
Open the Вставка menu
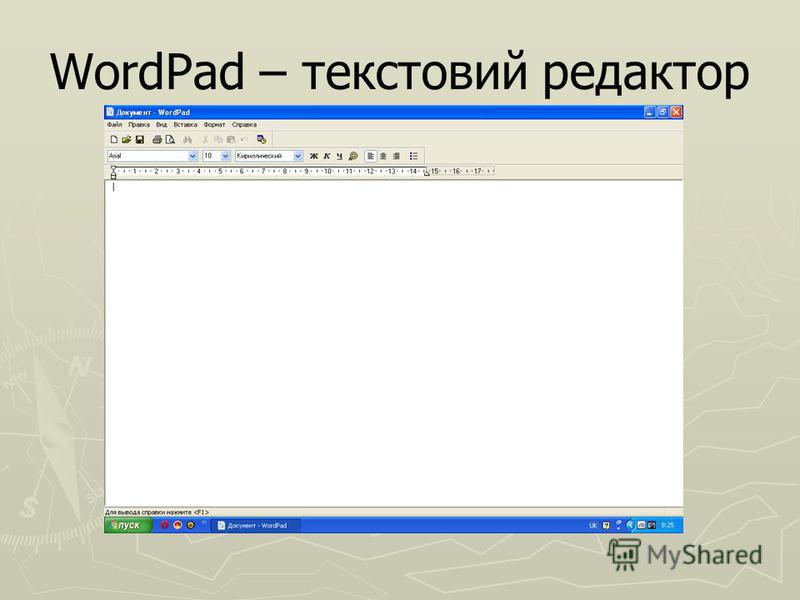point(185,124)
